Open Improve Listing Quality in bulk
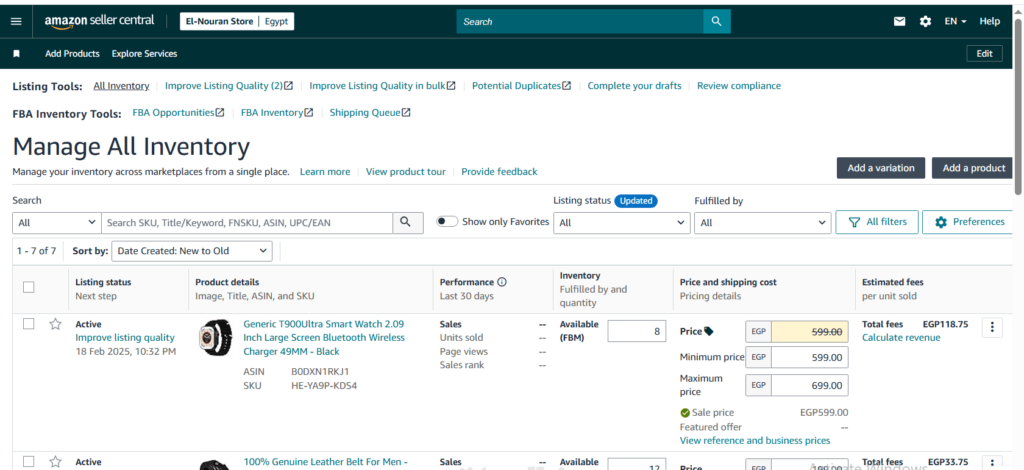 coord(377,86)
